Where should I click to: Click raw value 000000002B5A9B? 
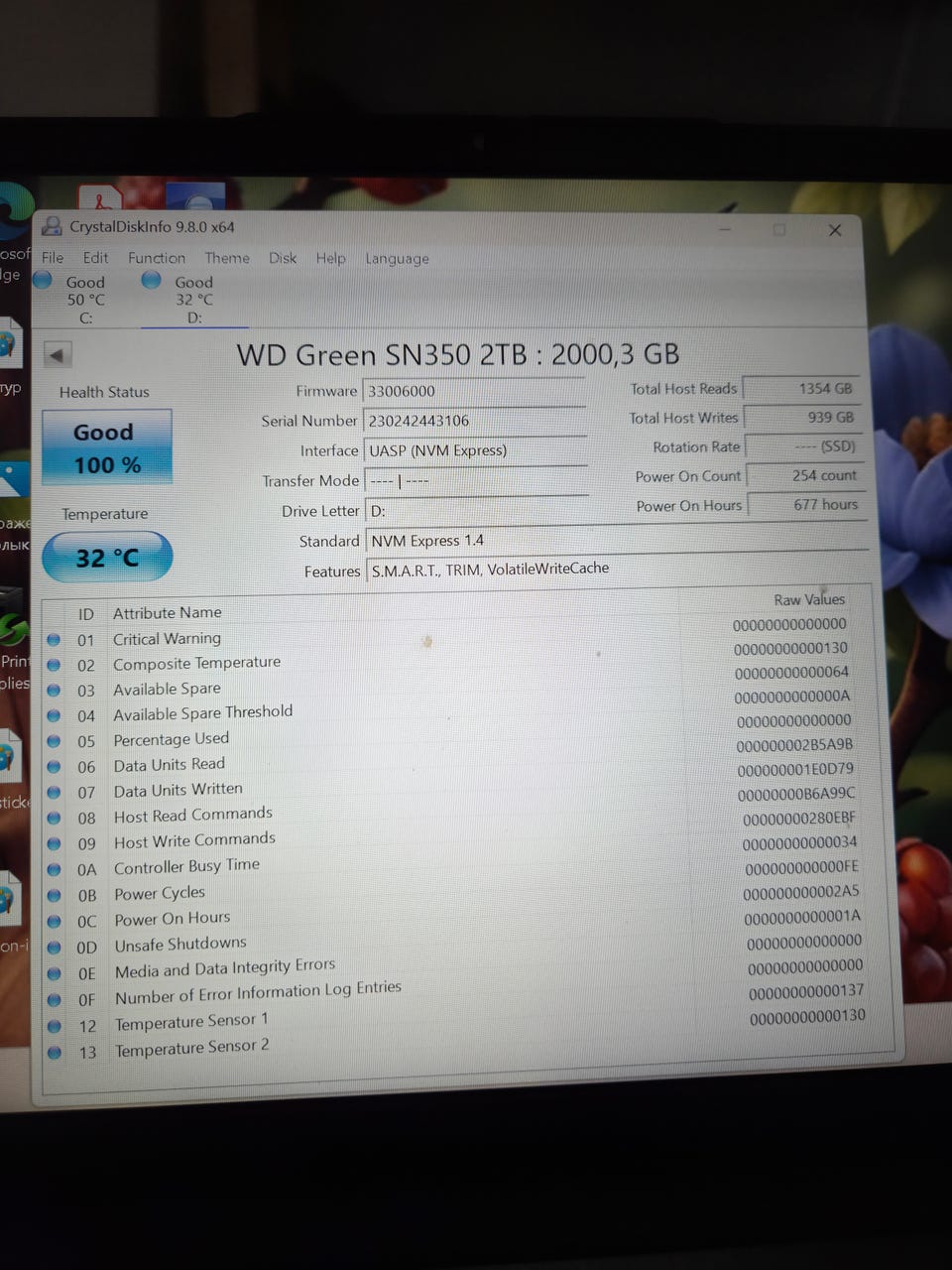point(794,745)
